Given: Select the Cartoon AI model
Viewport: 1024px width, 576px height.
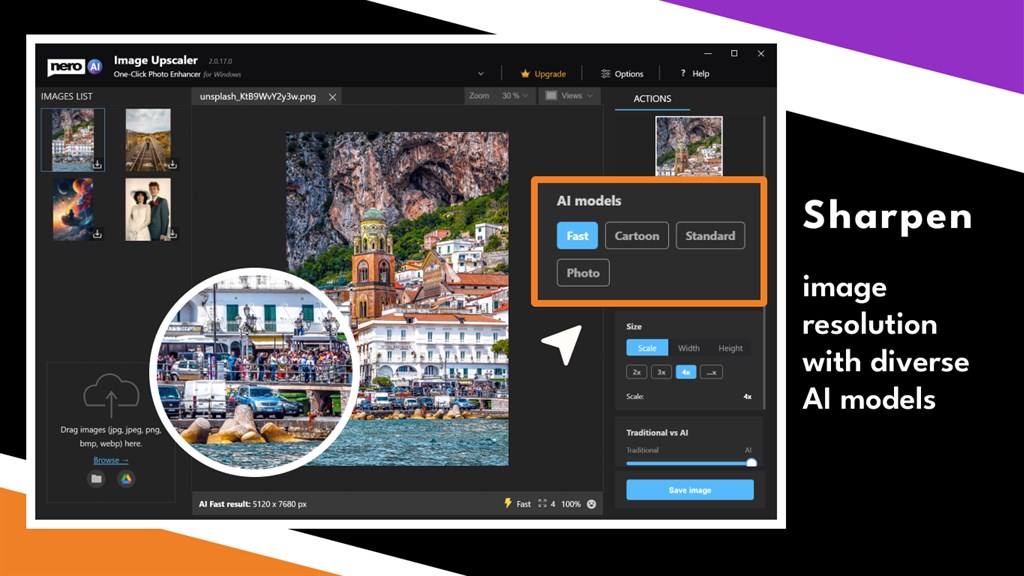Looking at the screenshot, I should click(x=637, y=236).
